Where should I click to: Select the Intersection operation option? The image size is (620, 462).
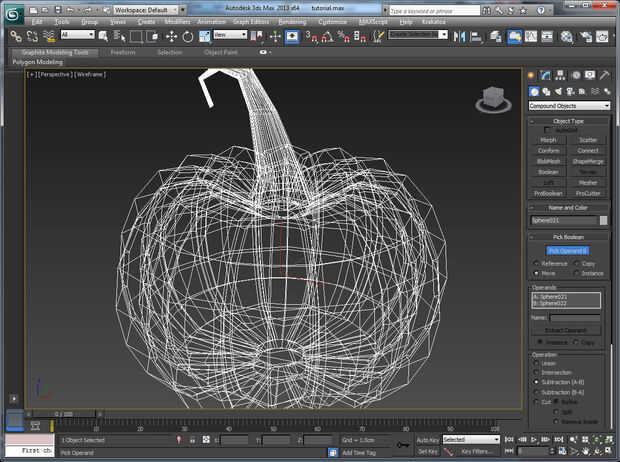535,372
